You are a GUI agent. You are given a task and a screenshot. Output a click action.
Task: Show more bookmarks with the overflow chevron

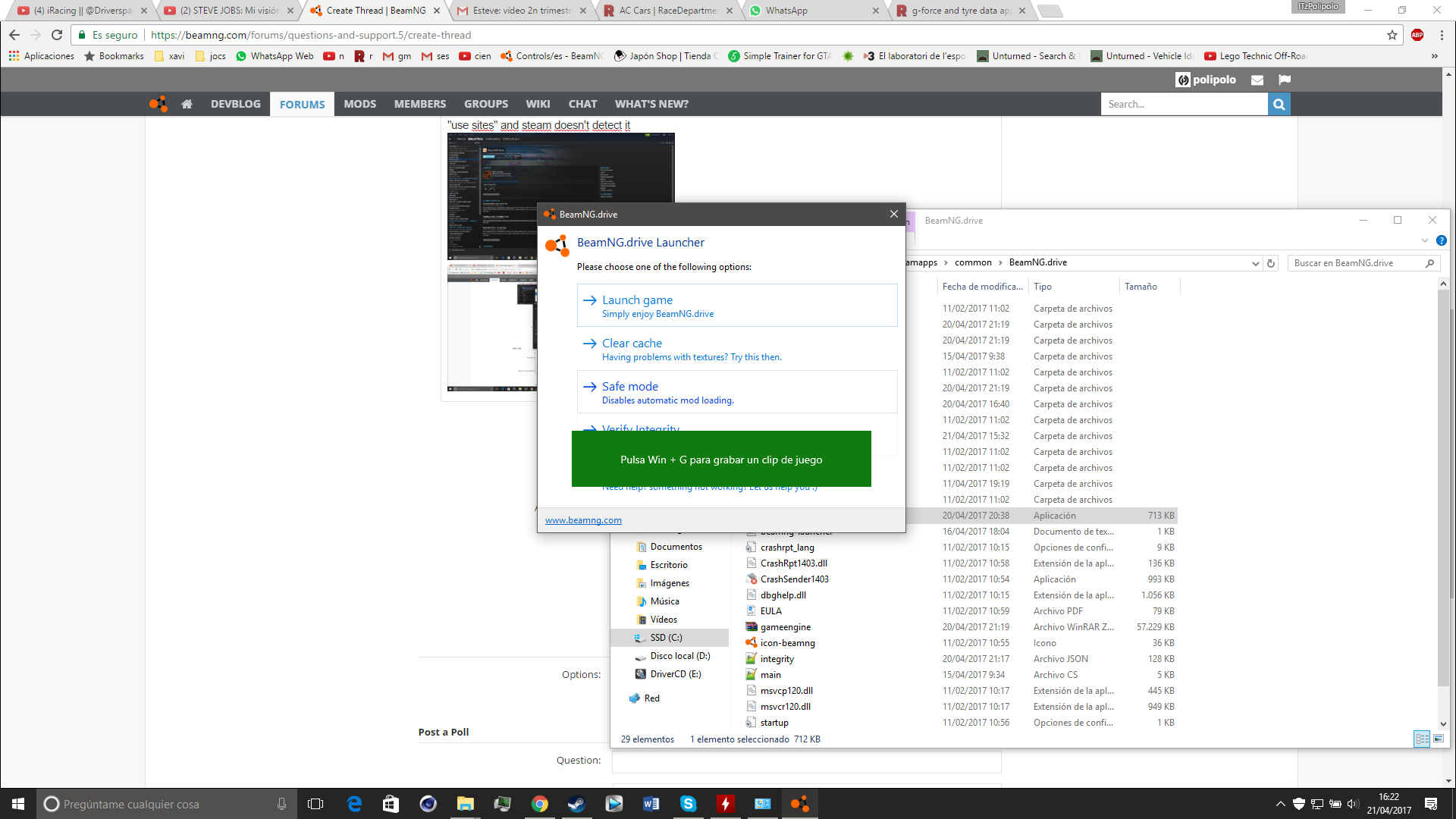1434,56
